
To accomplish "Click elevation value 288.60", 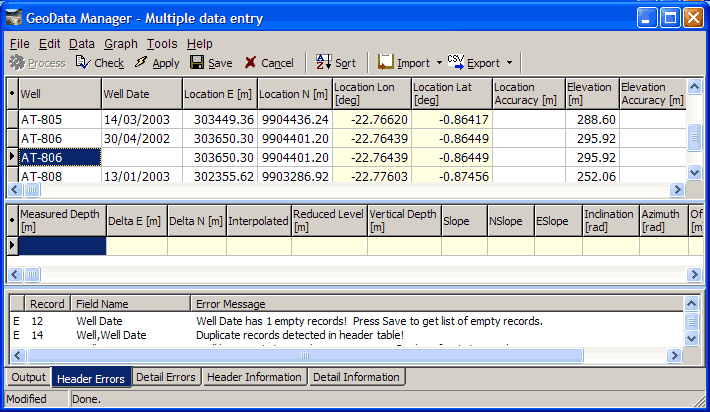I will coord(592,120).
